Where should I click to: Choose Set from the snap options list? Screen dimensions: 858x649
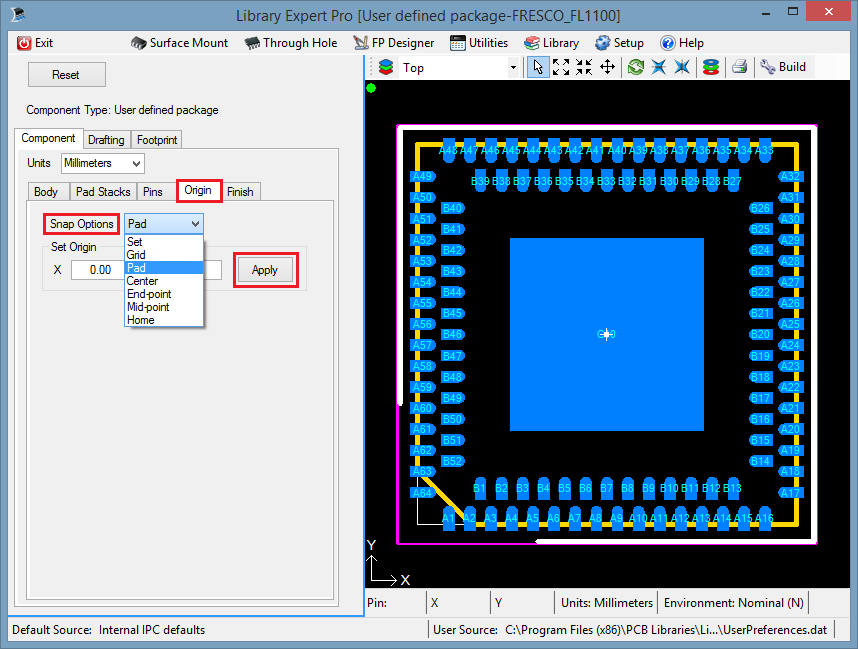(164, 242)
